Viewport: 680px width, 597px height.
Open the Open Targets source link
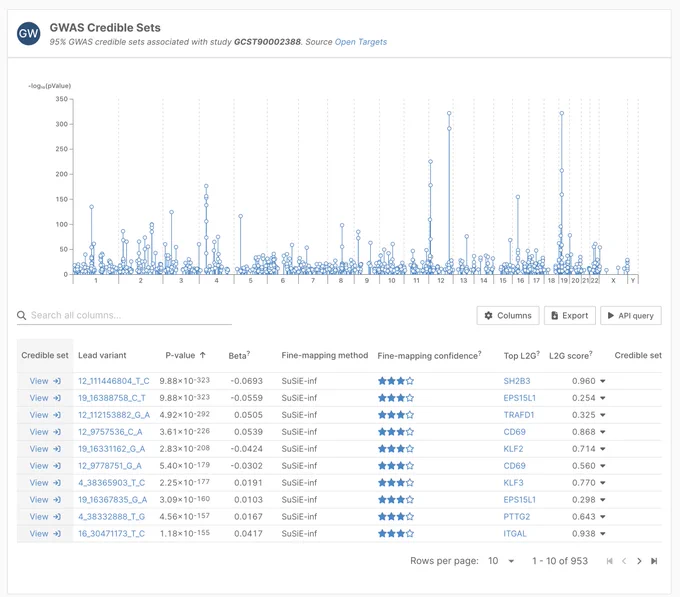[x=360, y=42]
